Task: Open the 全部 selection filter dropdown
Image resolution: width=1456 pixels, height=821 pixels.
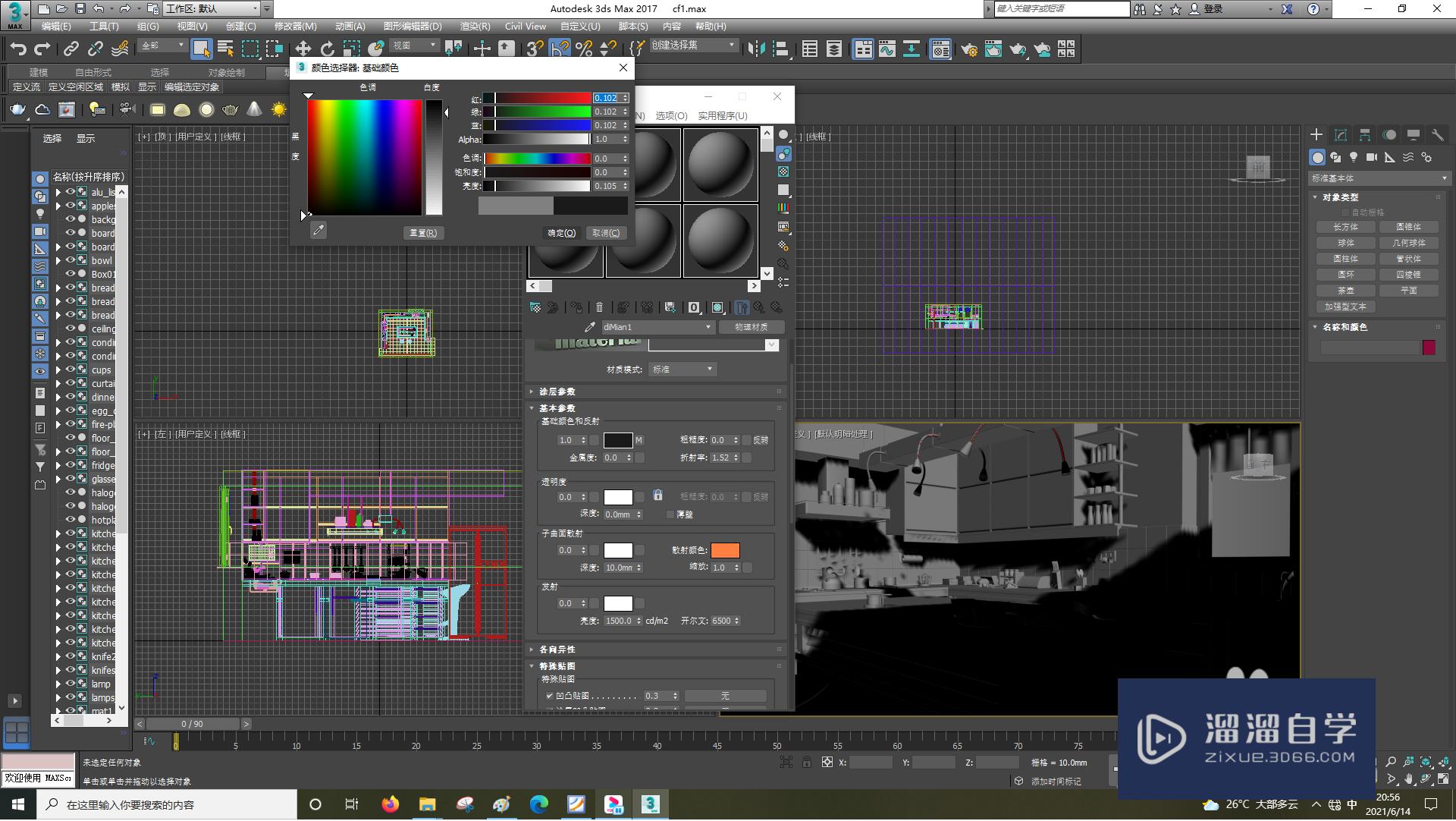Action: tap(163, 46)
